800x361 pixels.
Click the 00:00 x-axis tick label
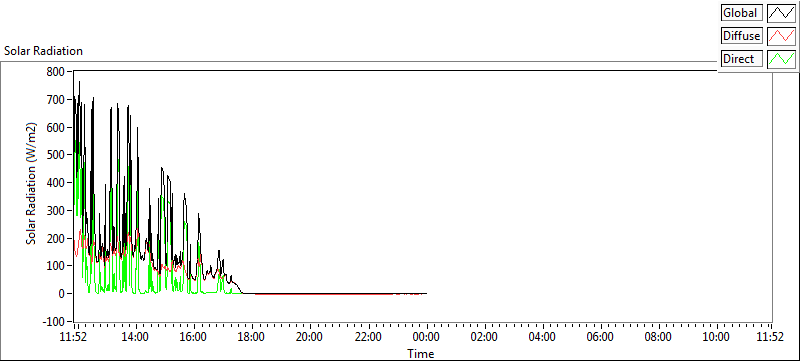426,337
